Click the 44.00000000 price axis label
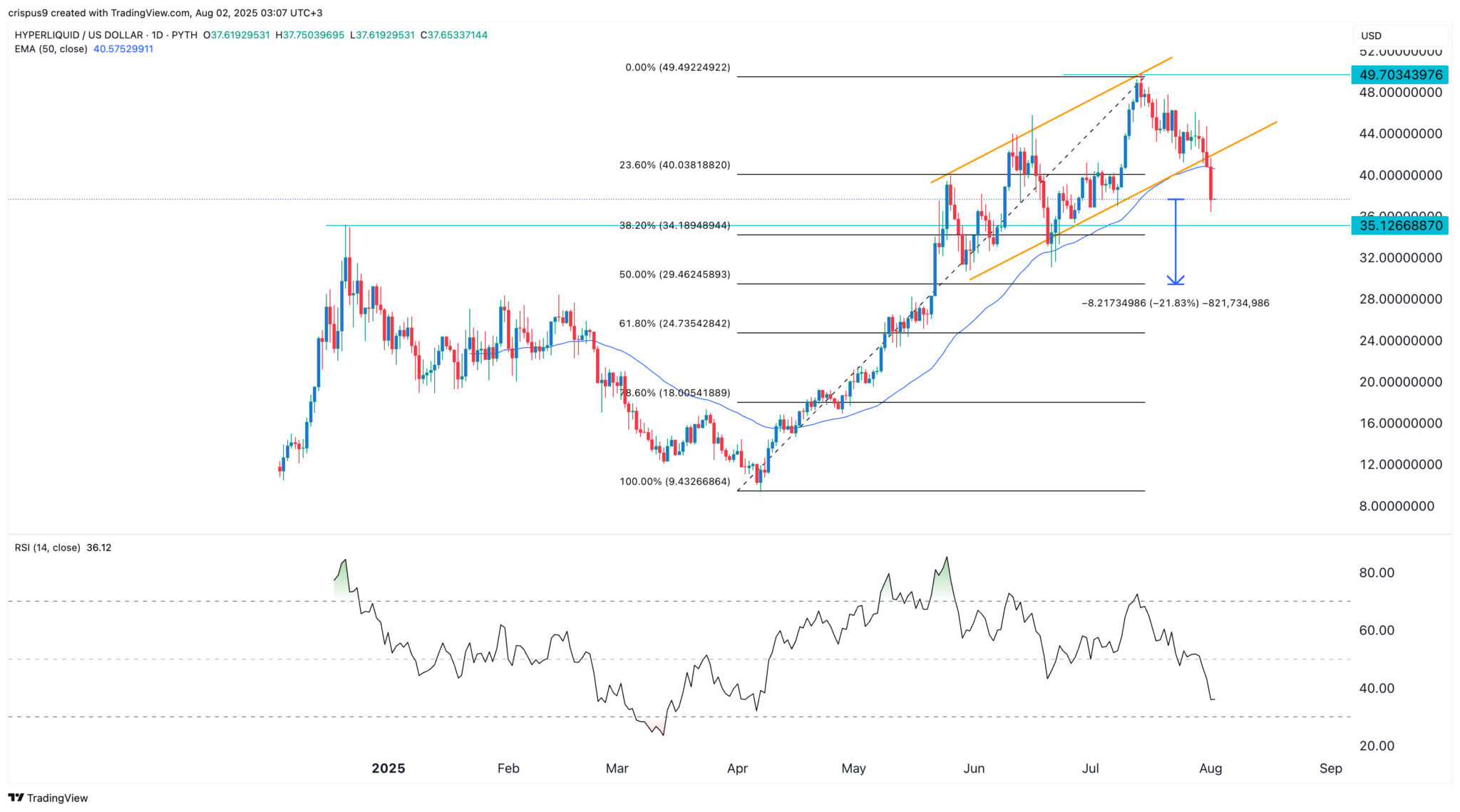This screenshot has height=812, width=1460. 1401,134
